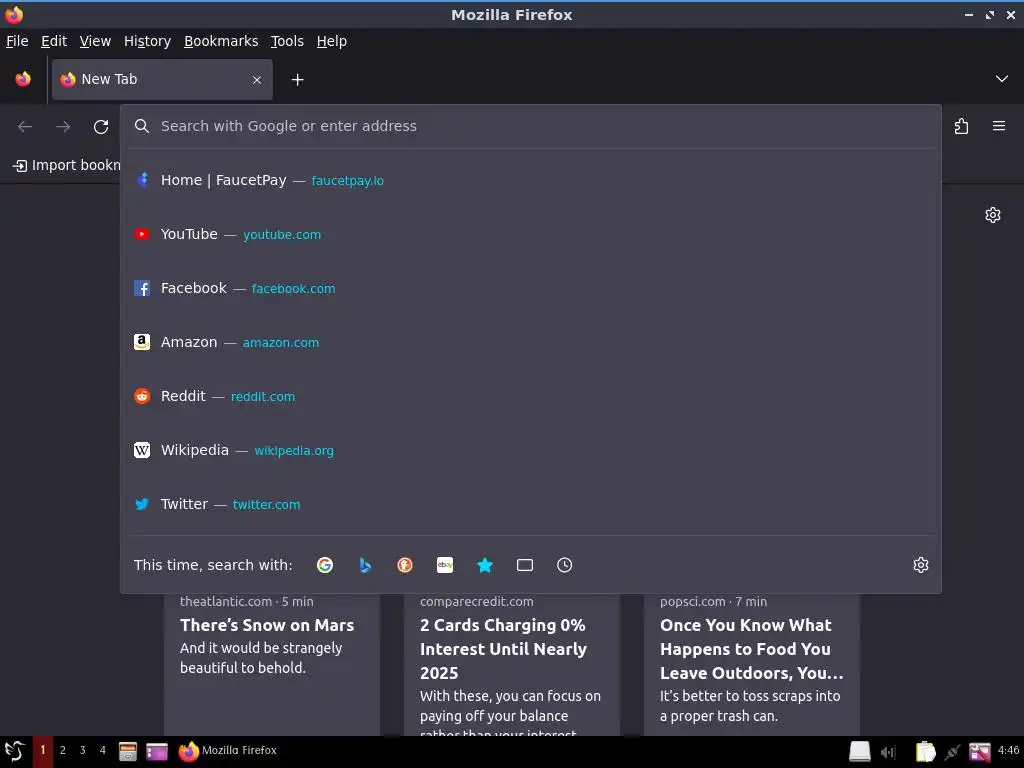Go forward with the forward arrow
The height and width of the screenshot is (768, 1024).
coord(63,127)
